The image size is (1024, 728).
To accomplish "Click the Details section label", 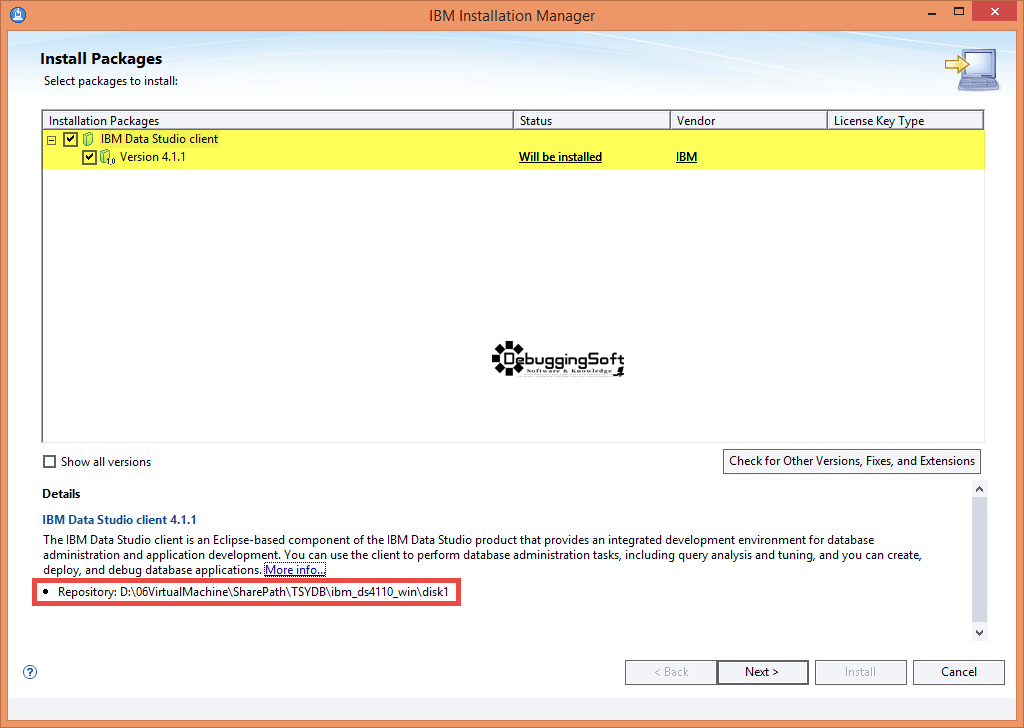I will tap(61, 494).
